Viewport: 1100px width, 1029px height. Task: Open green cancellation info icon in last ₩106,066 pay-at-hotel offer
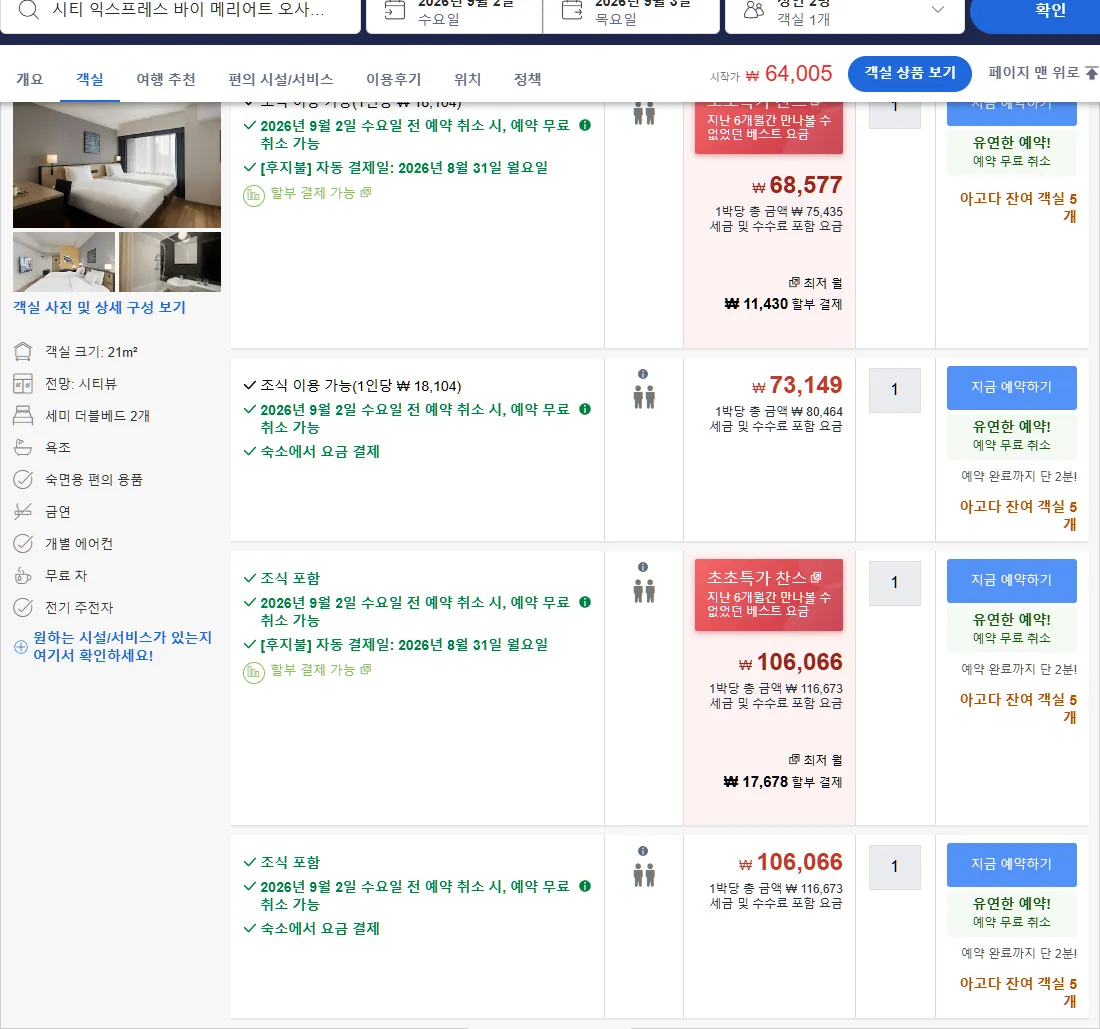click(585, 886)
